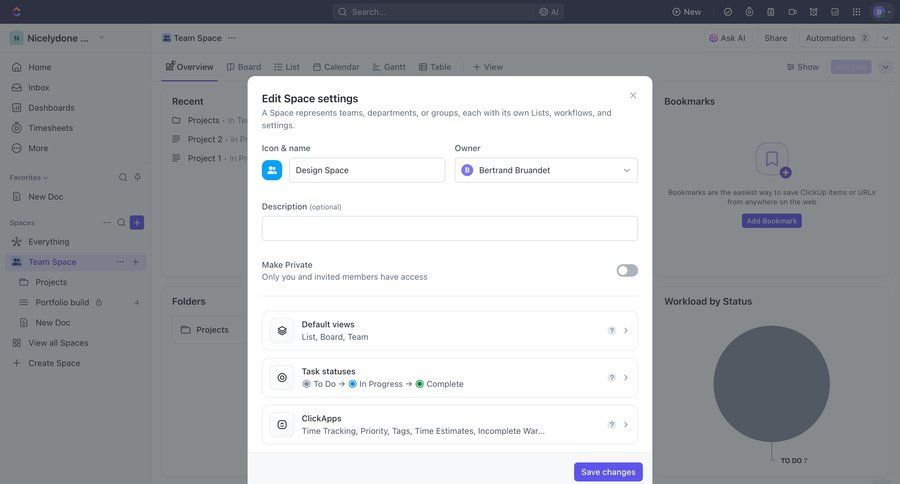This screenshot has height=484, width=900.
Task: Open the user avatar menu in top bar
Action: click(x=882, y=11)
